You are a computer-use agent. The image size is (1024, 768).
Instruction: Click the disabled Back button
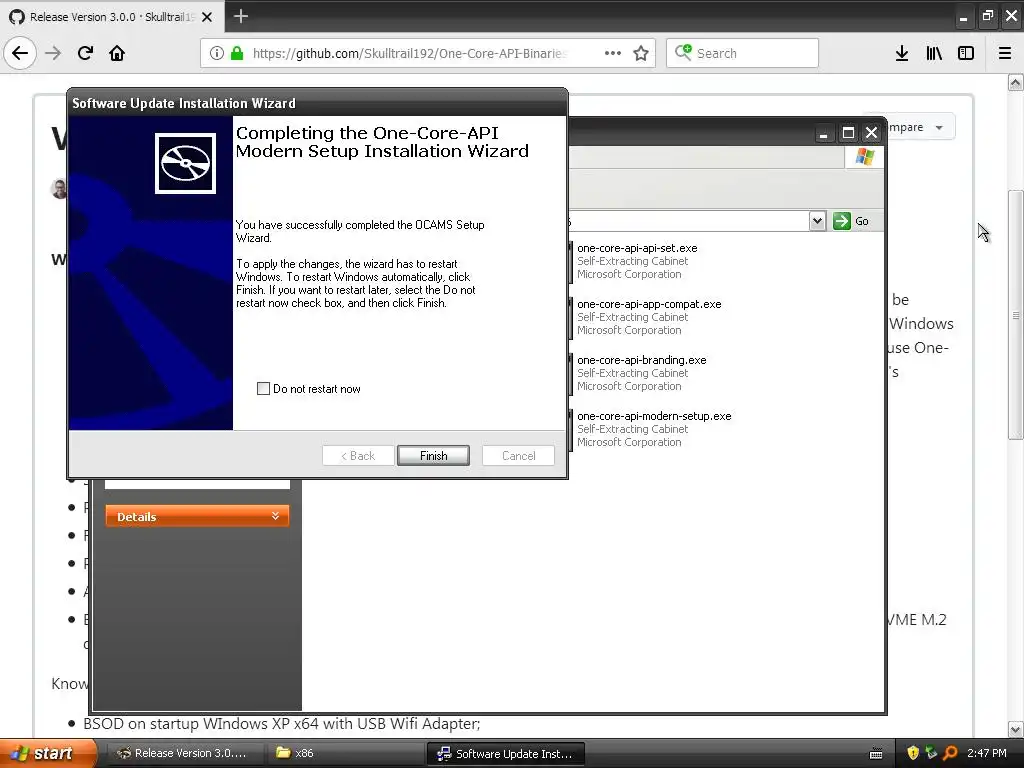click(358, 456)
